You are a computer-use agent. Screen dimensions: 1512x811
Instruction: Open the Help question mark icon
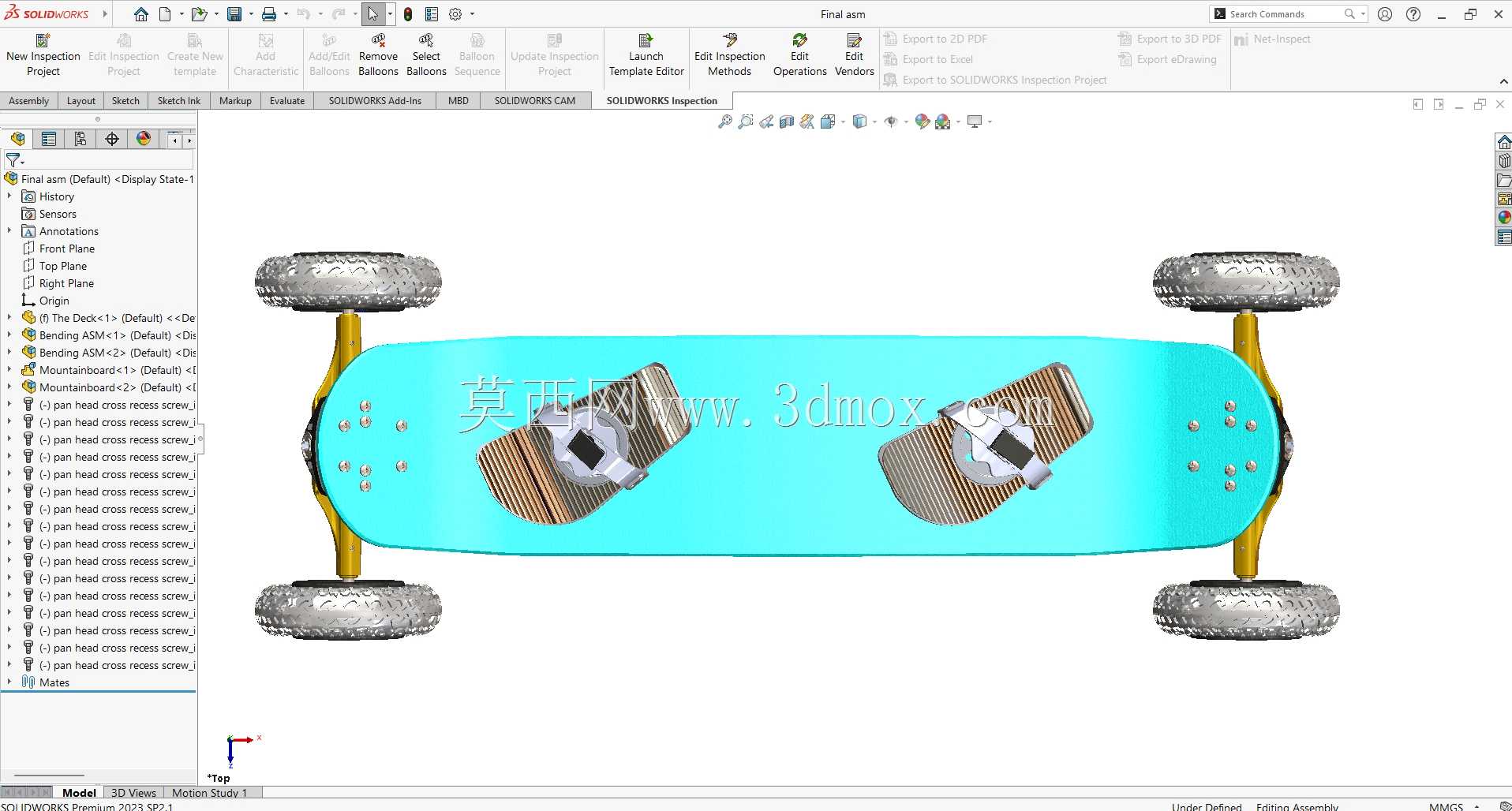pos(1413,14)
